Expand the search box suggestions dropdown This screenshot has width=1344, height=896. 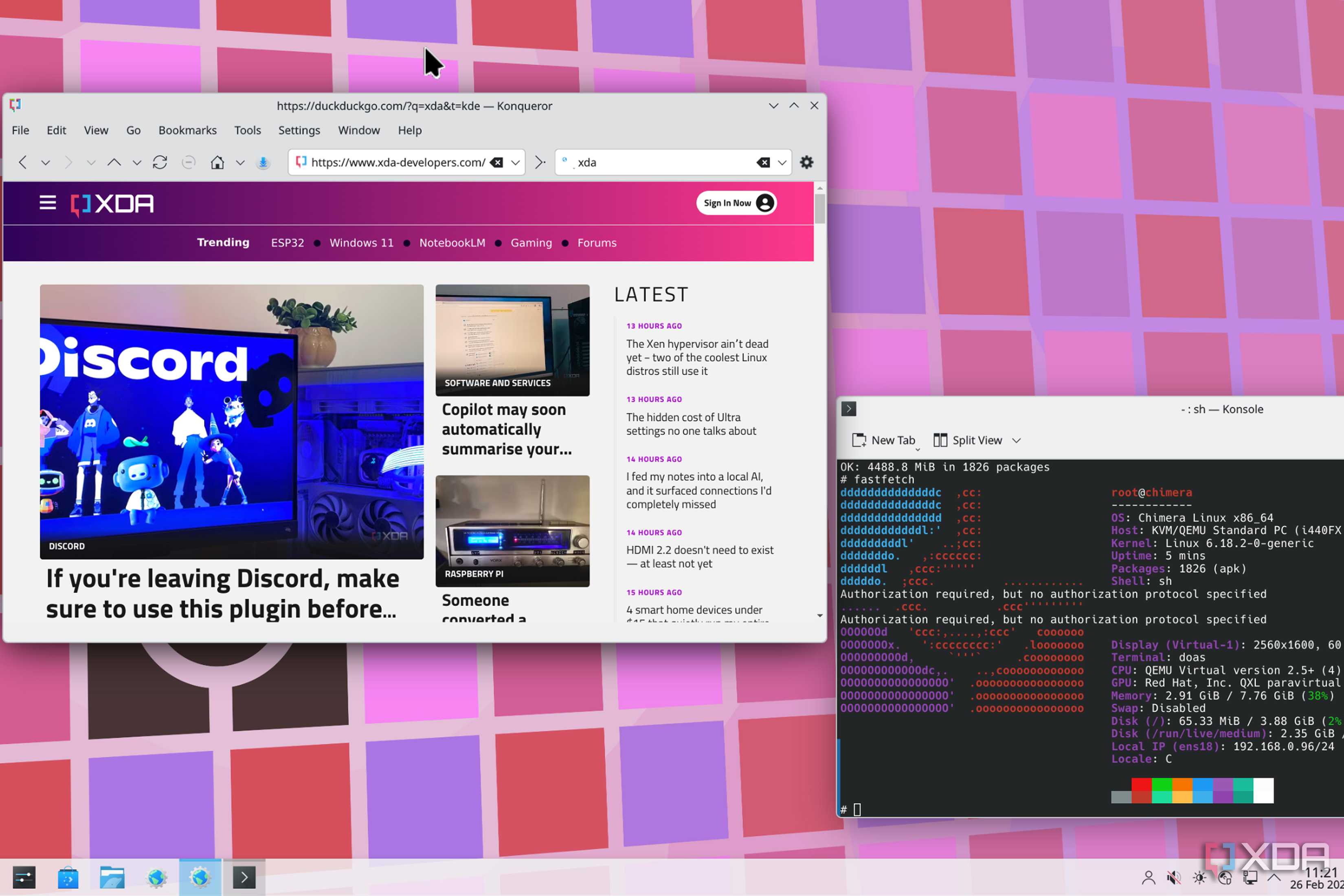tap(782, 163)
